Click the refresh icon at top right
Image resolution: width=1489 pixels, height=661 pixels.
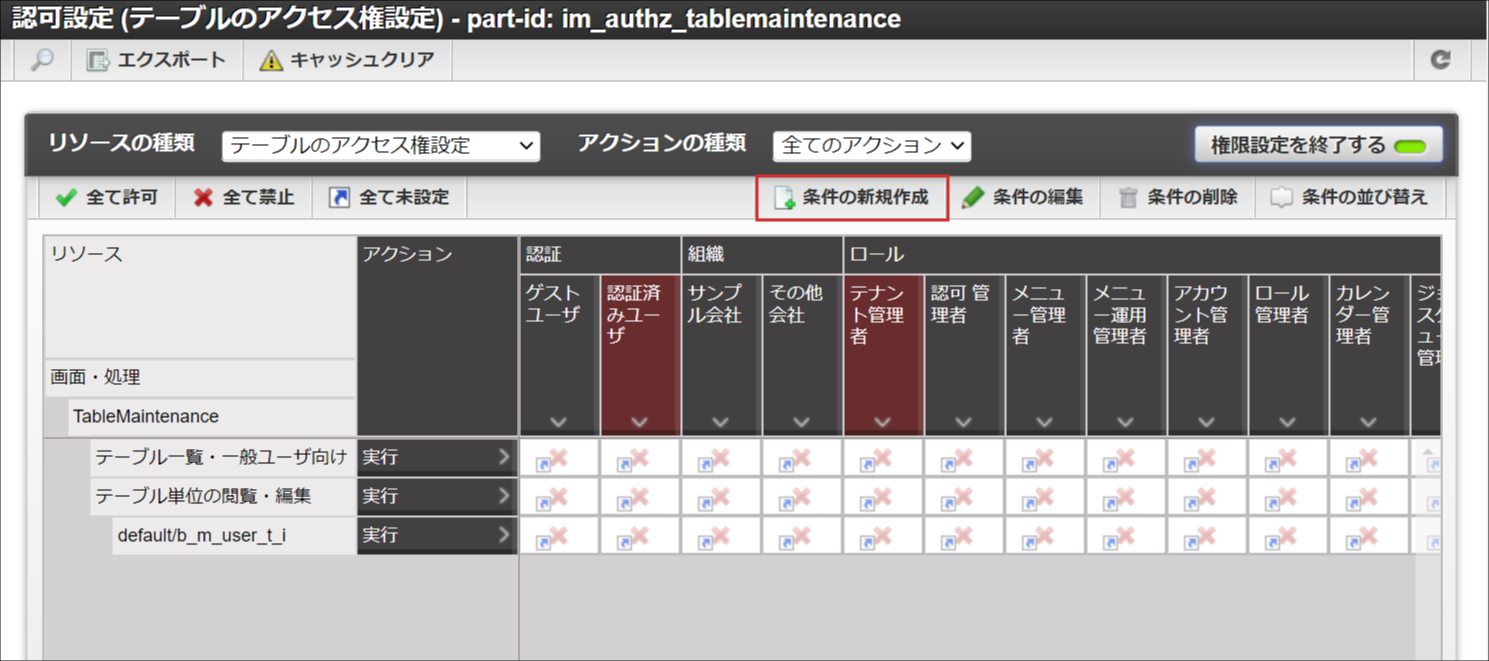[1440, 60]
